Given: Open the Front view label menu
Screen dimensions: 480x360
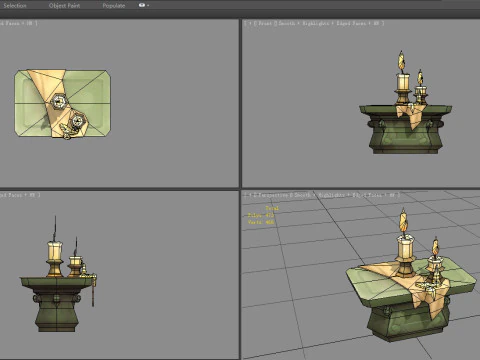Looking at the screenshot, I should (265, 23).
